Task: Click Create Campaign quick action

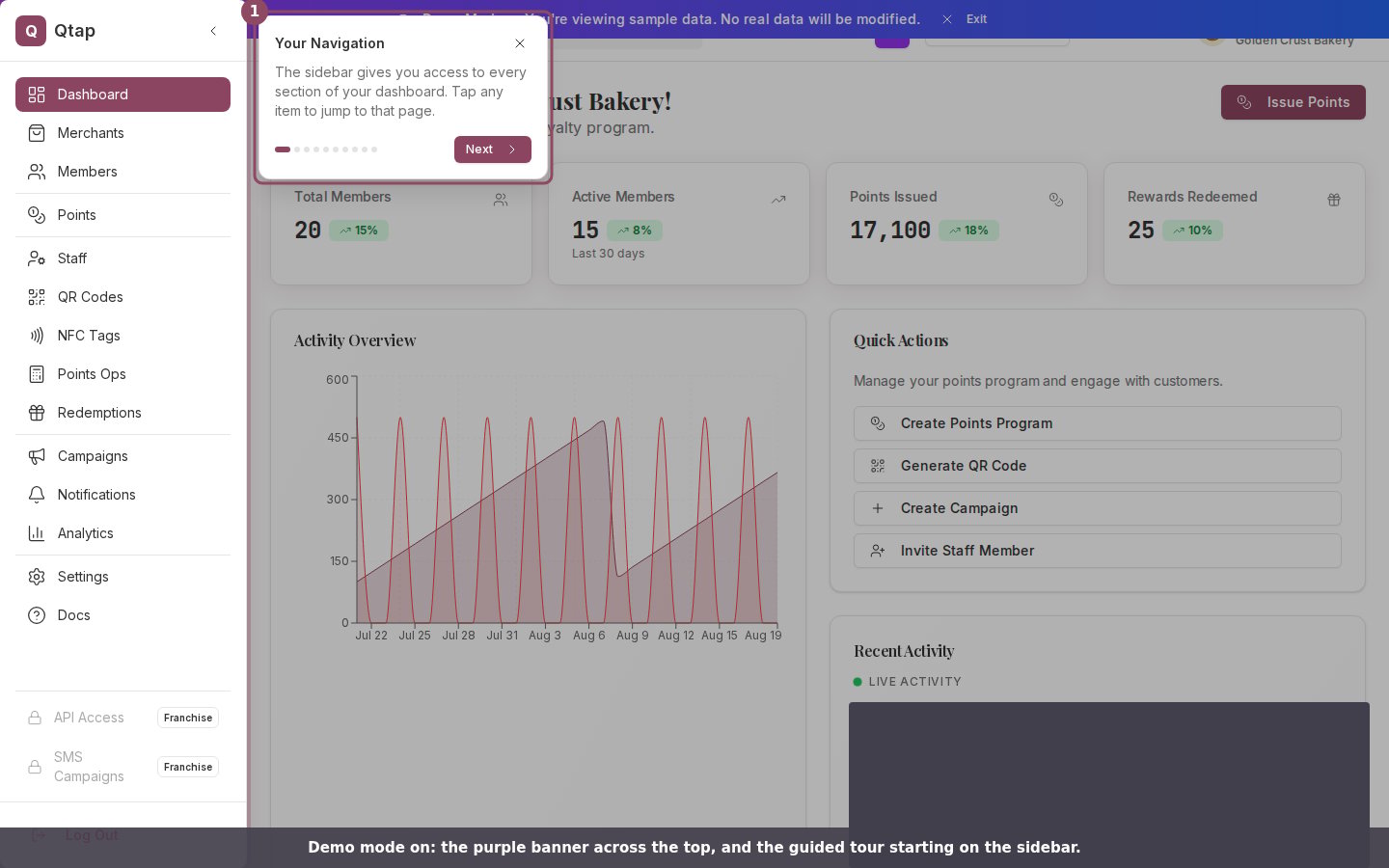Action: click(x=1098, y=508)
